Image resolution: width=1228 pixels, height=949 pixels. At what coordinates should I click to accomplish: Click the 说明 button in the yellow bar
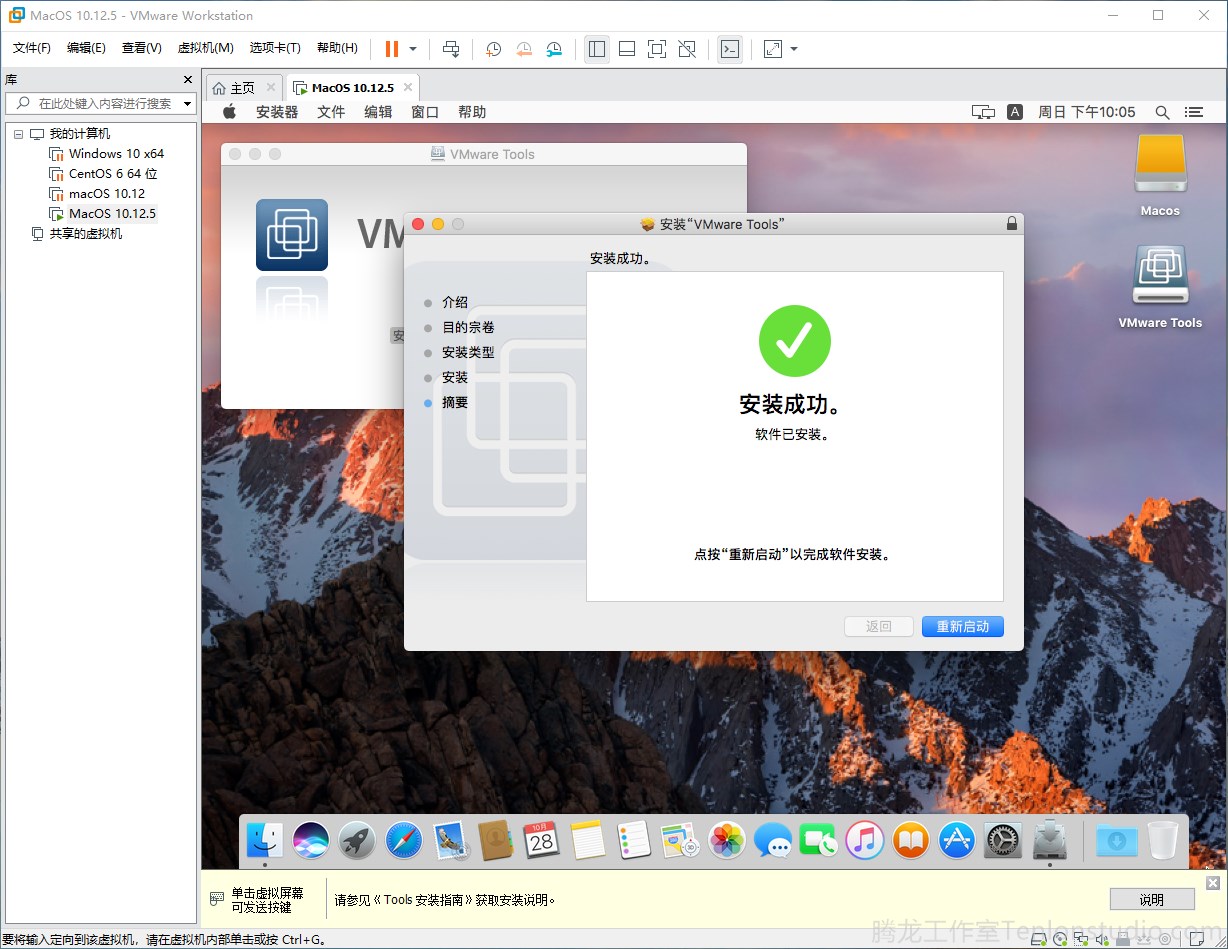pos(1152,899)
